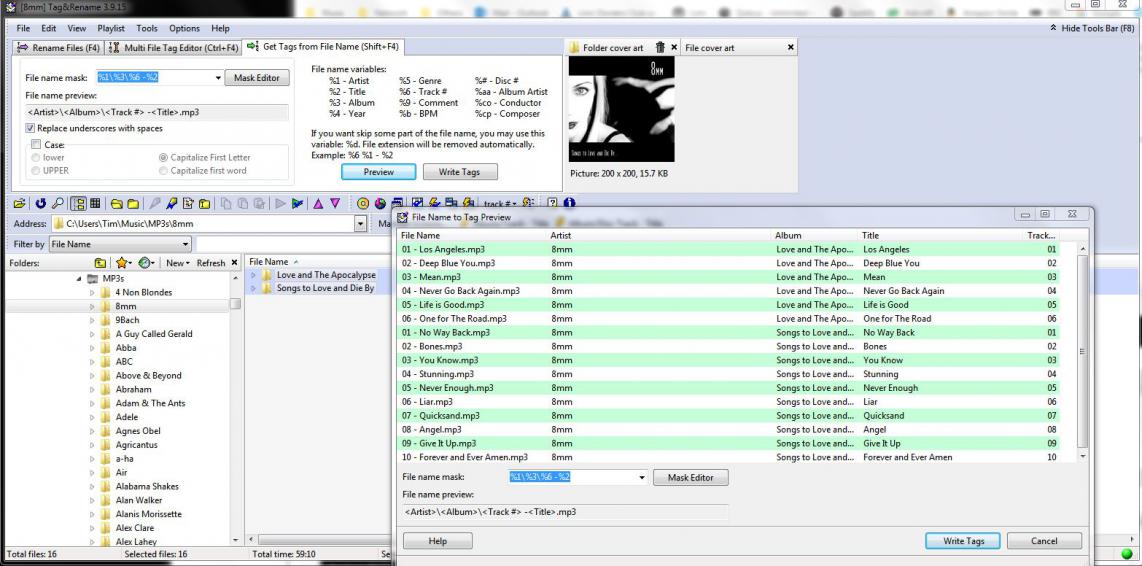Screen dimensions: 1142x566
Task: Open the Playlist menu
Action: click(111, 29)
